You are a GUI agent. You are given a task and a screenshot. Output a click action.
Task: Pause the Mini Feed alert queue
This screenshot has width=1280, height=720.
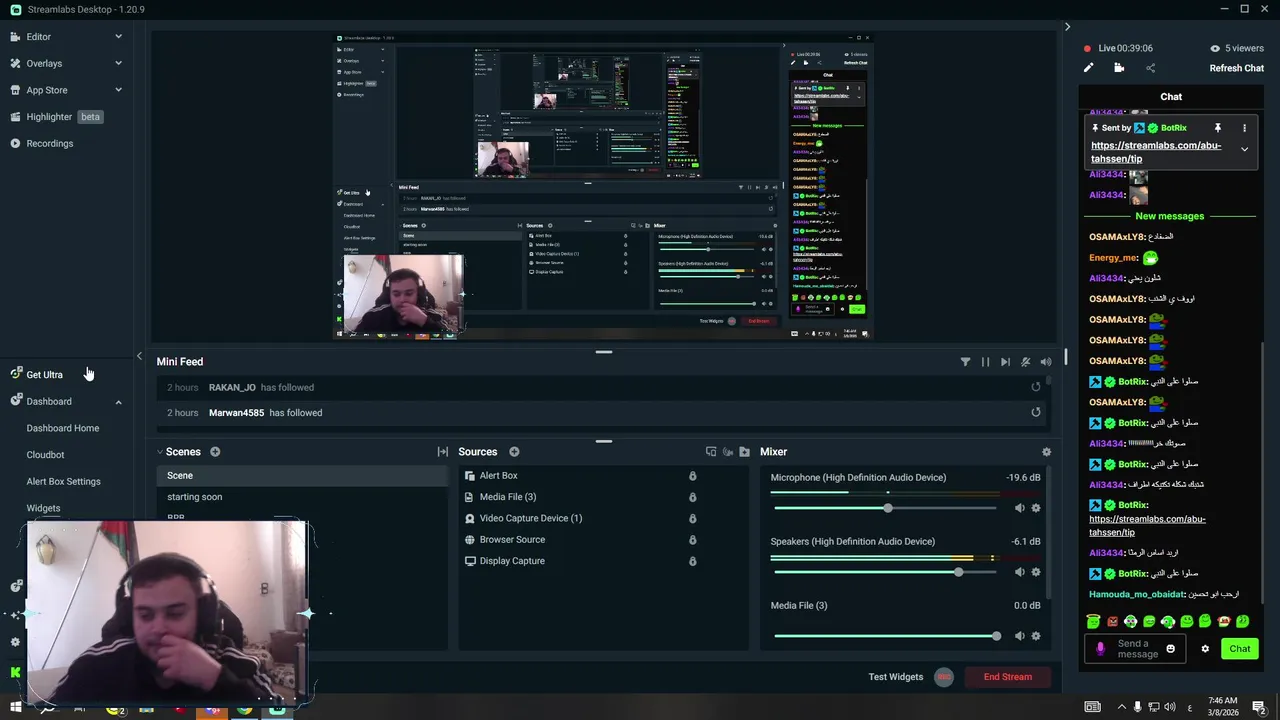point(985,362)
